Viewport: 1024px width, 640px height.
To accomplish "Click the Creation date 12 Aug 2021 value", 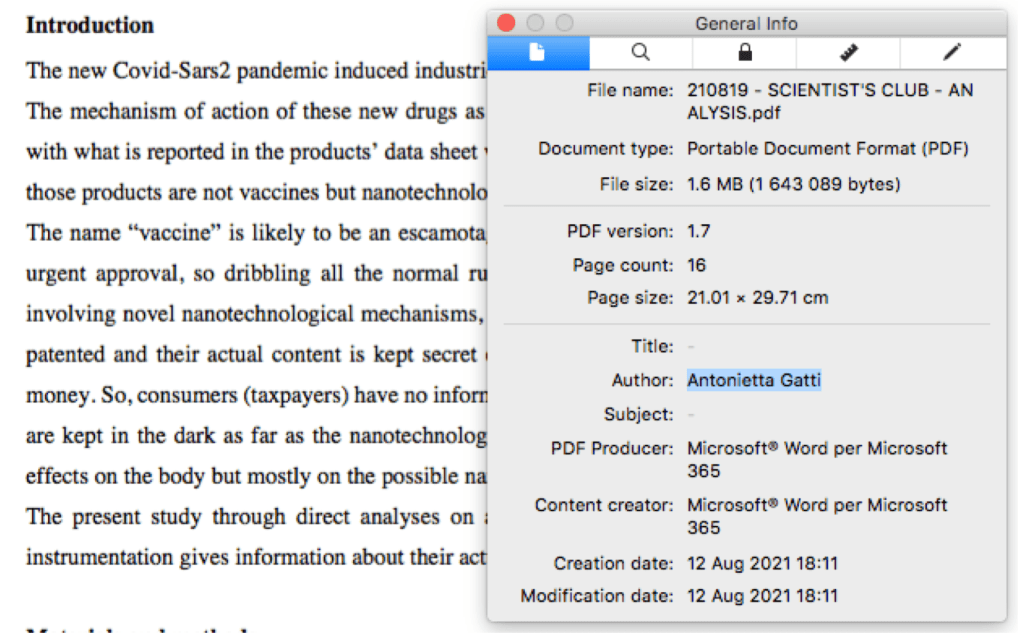I will pos(763,563).
